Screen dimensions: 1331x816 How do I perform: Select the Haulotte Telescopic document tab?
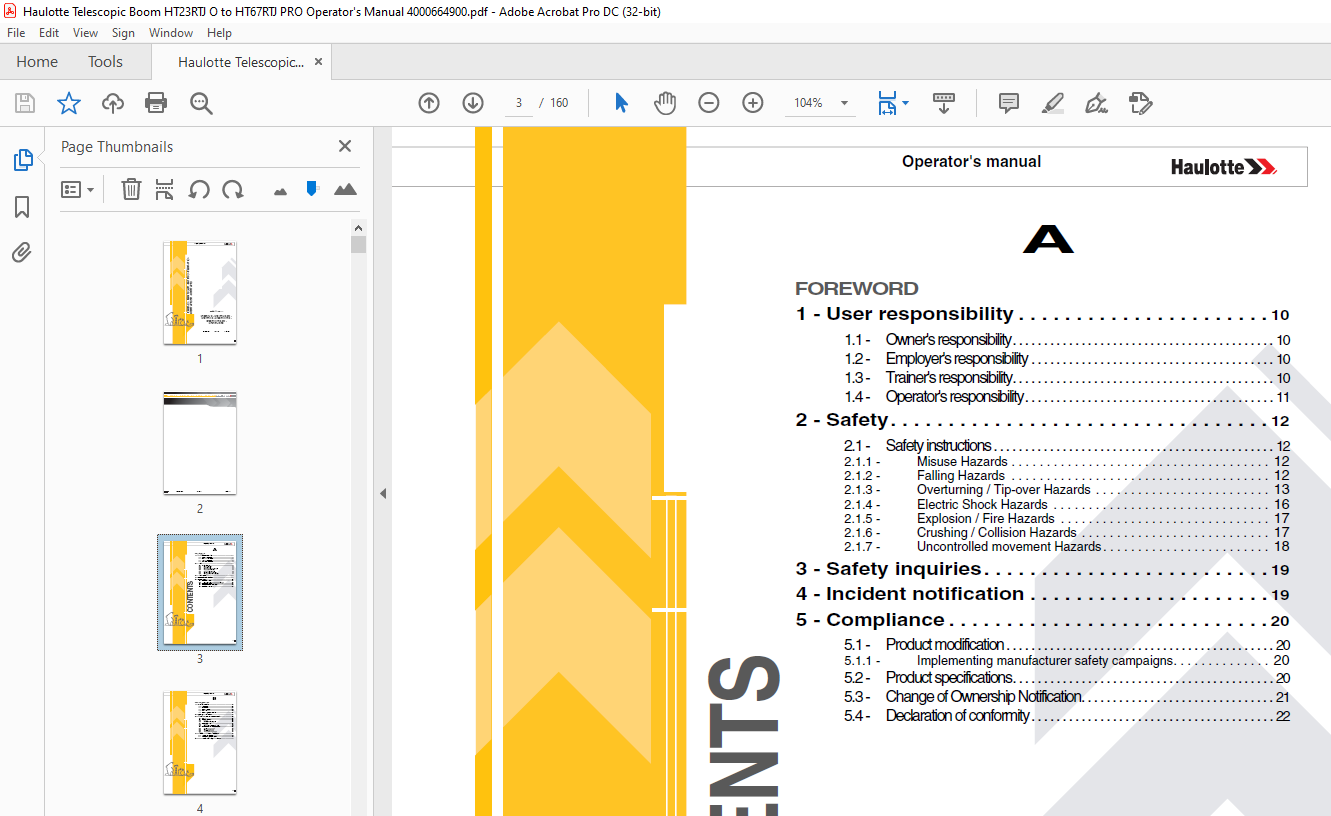[x=240, y=62]
